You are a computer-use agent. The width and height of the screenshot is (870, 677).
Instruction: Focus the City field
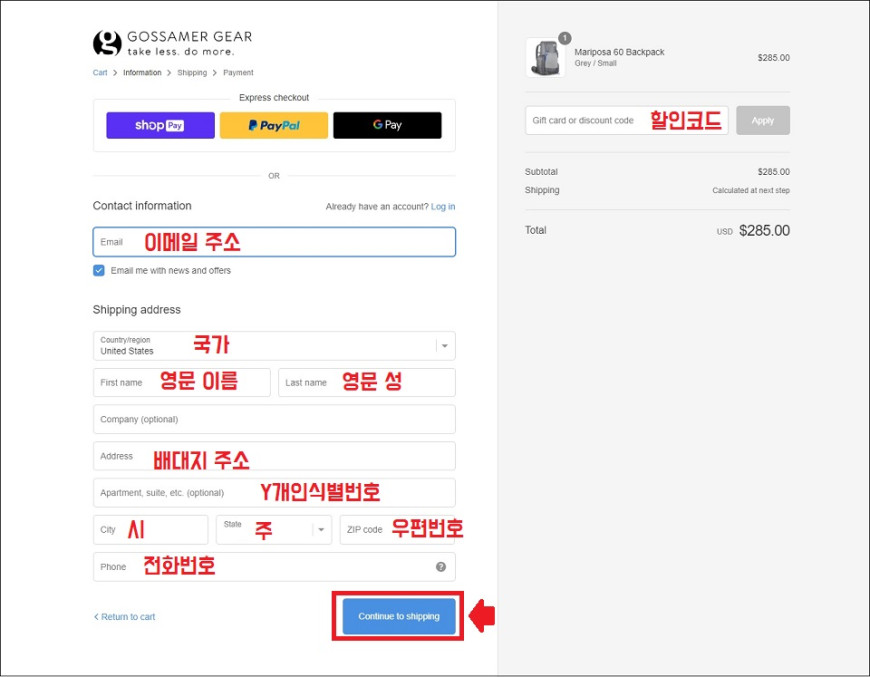[150, 529]
